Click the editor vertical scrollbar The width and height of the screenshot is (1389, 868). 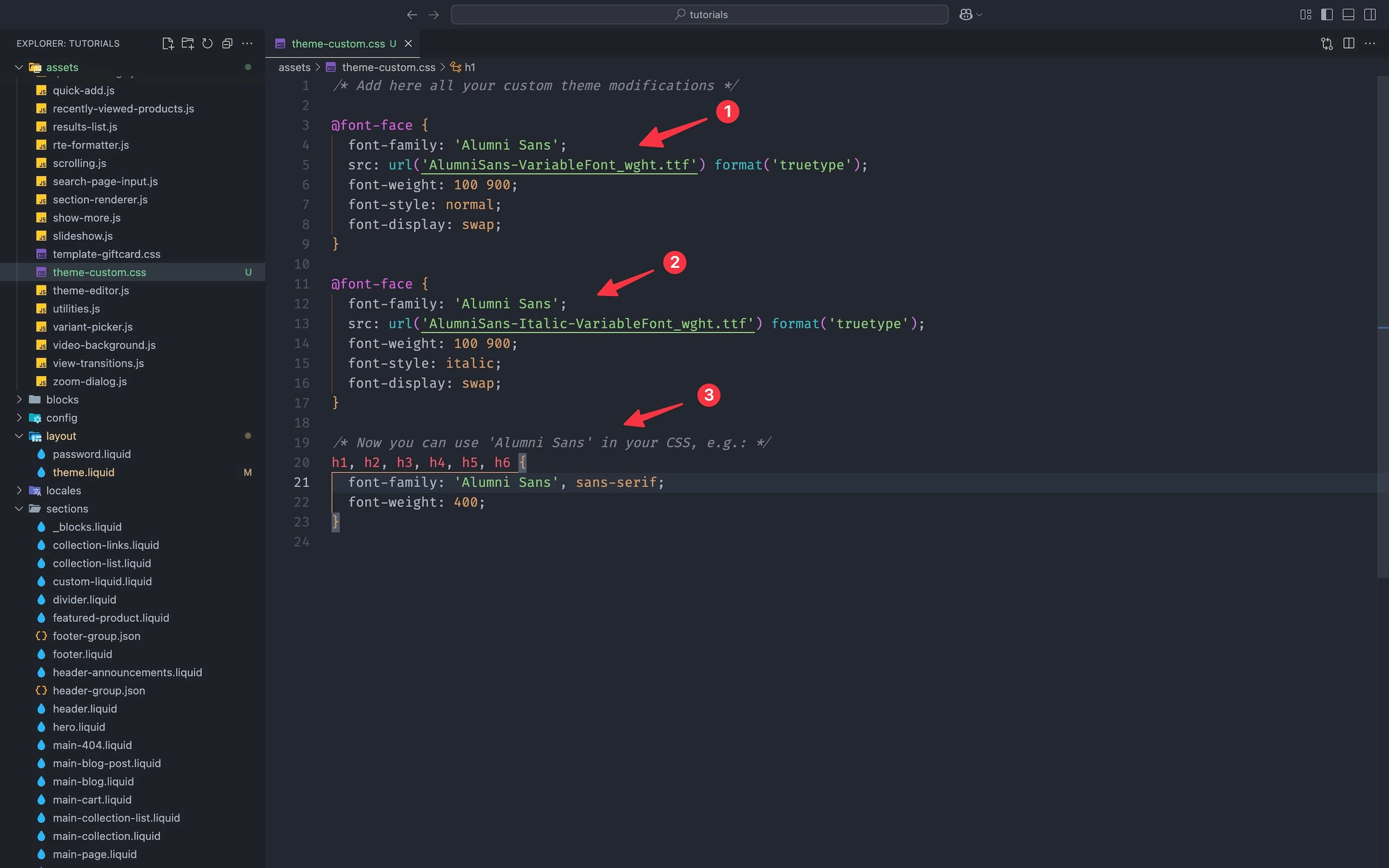click(1383, 327)
